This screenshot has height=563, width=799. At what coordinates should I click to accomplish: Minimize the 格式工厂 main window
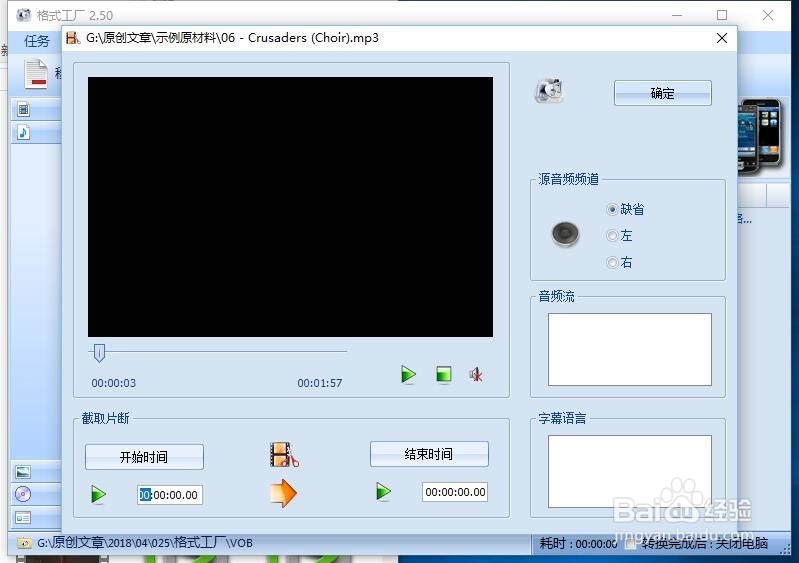point(677,15)
